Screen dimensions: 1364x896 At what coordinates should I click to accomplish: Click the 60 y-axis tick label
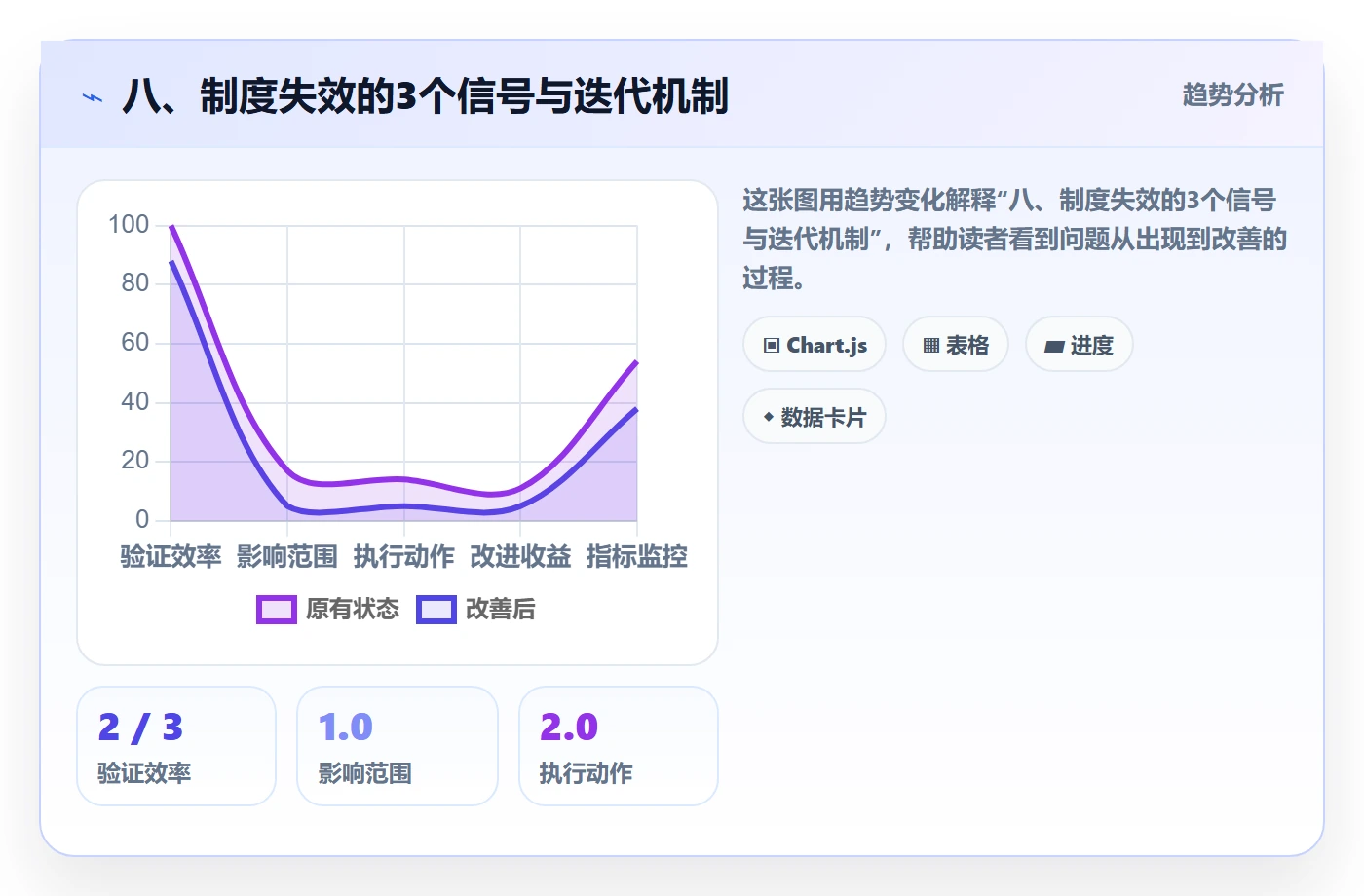click(135, 343)
